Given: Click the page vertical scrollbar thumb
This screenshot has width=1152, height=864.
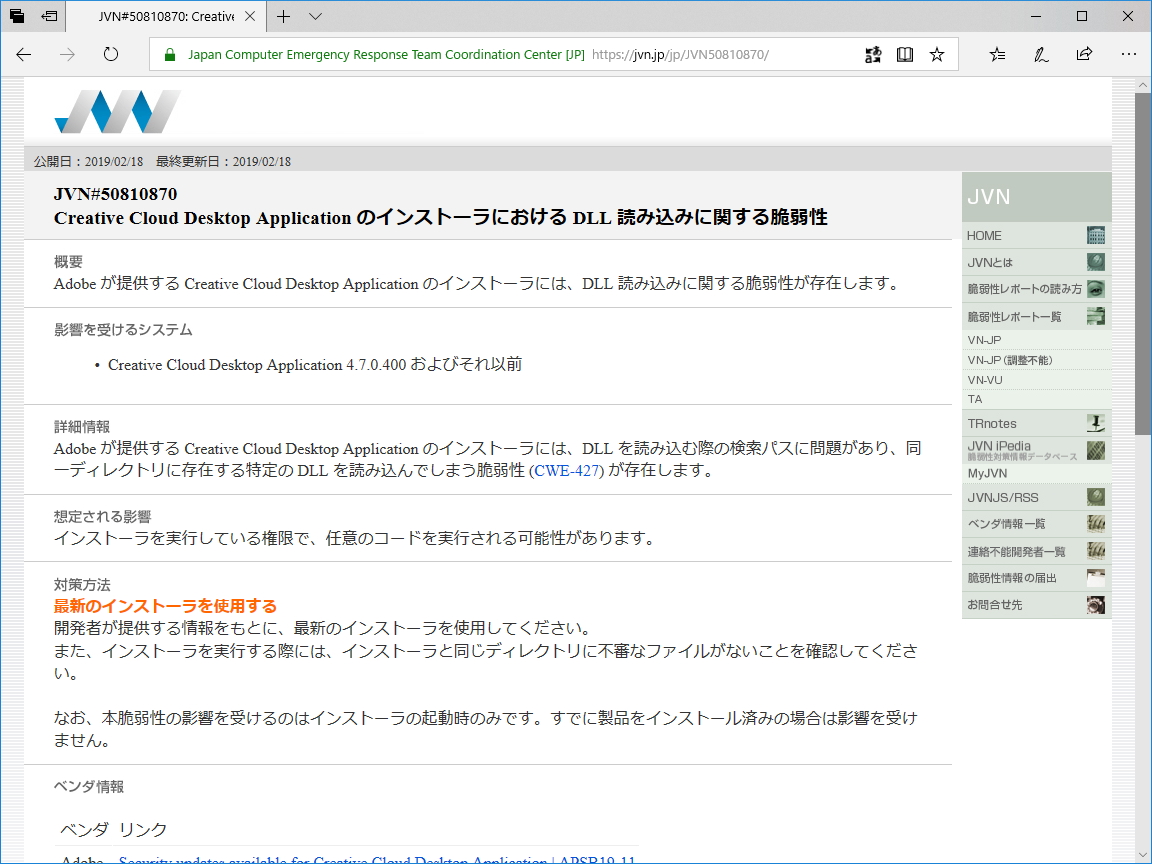Looking at the screenshot, I should (1142, 263).
